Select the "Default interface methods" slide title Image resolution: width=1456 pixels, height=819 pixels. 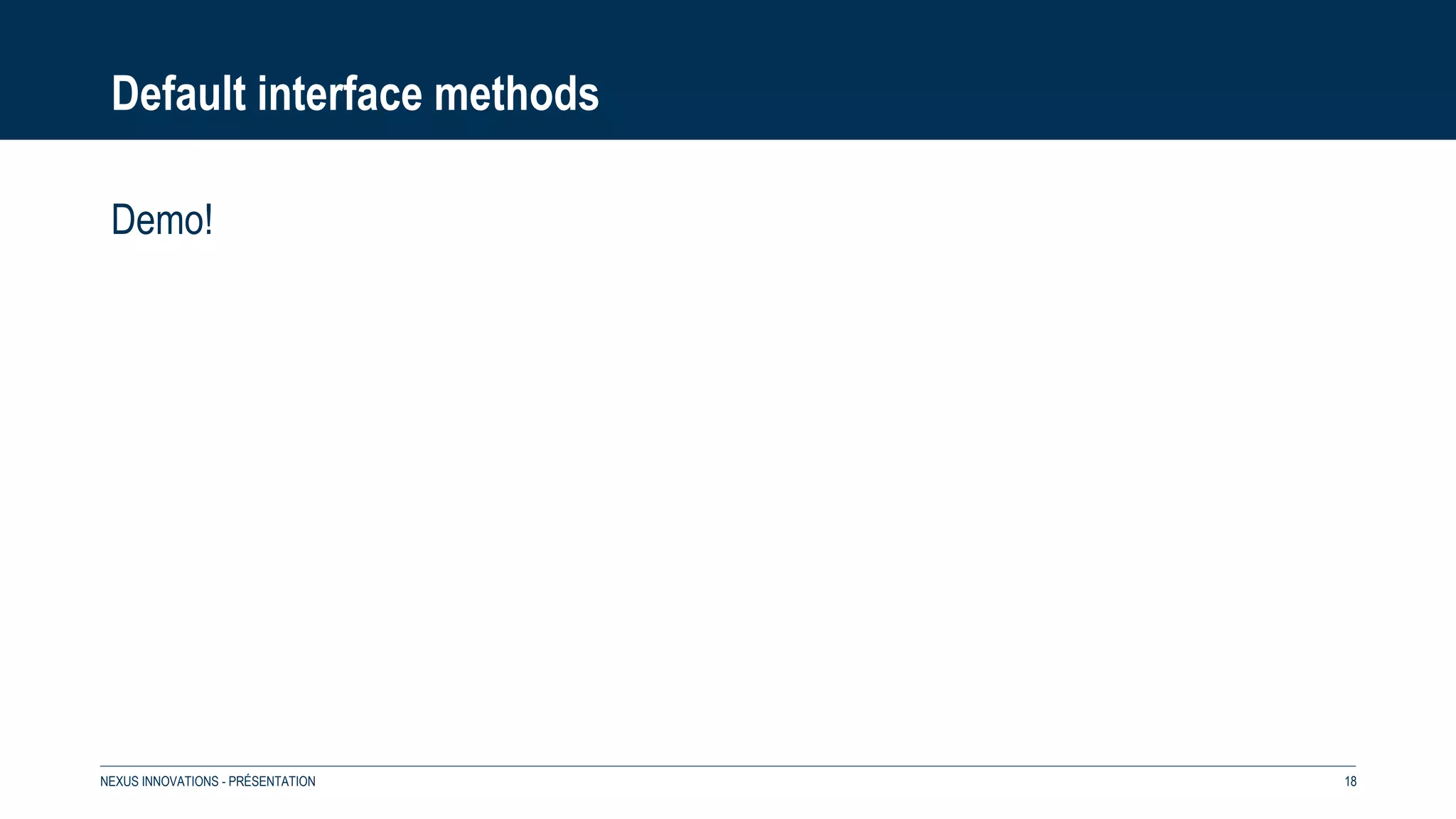point(355,94)
